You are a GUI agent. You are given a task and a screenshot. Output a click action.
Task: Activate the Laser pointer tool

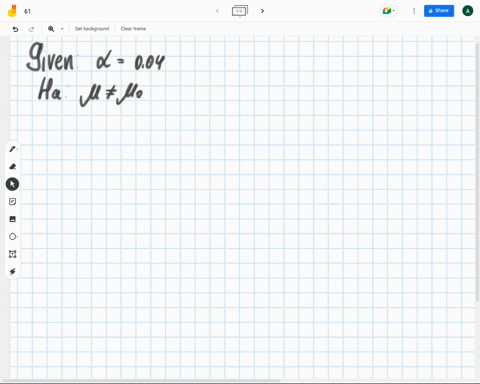(x=12, y=271)
